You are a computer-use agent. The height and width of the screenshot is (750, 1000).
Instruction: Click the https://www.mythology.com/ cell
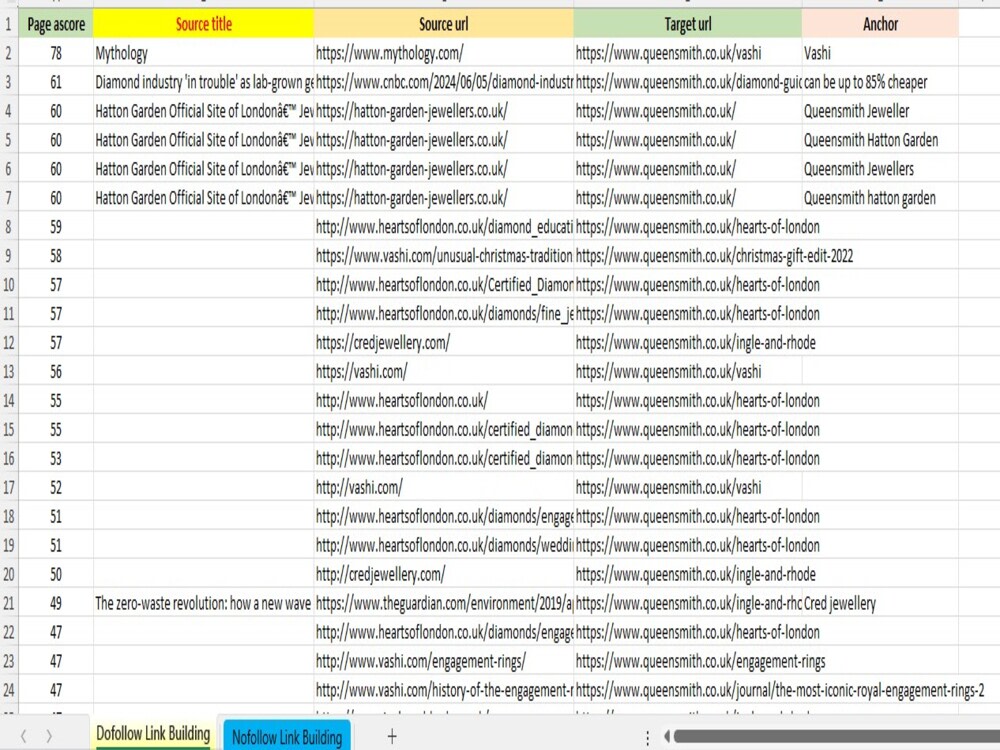[443, 53]
